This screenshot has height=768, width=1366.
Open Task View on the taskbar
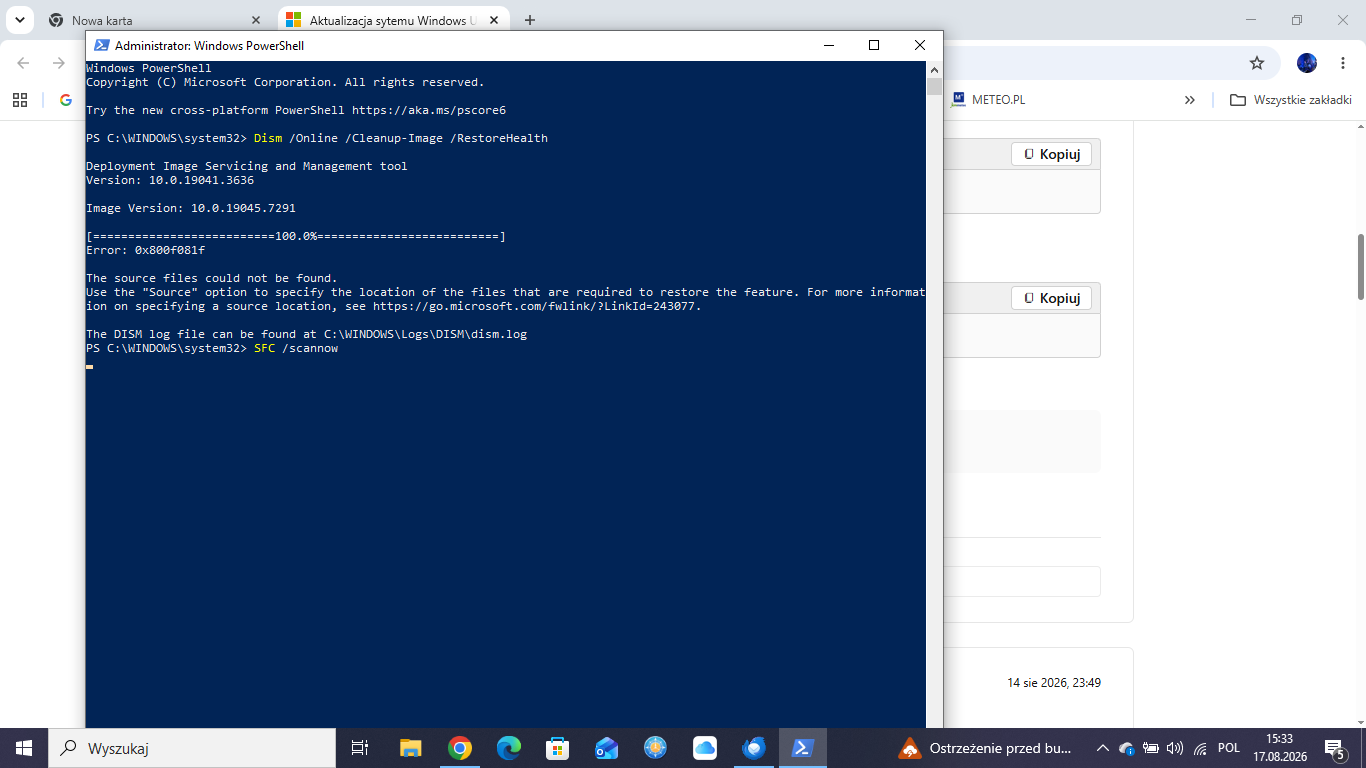point(360,748)
